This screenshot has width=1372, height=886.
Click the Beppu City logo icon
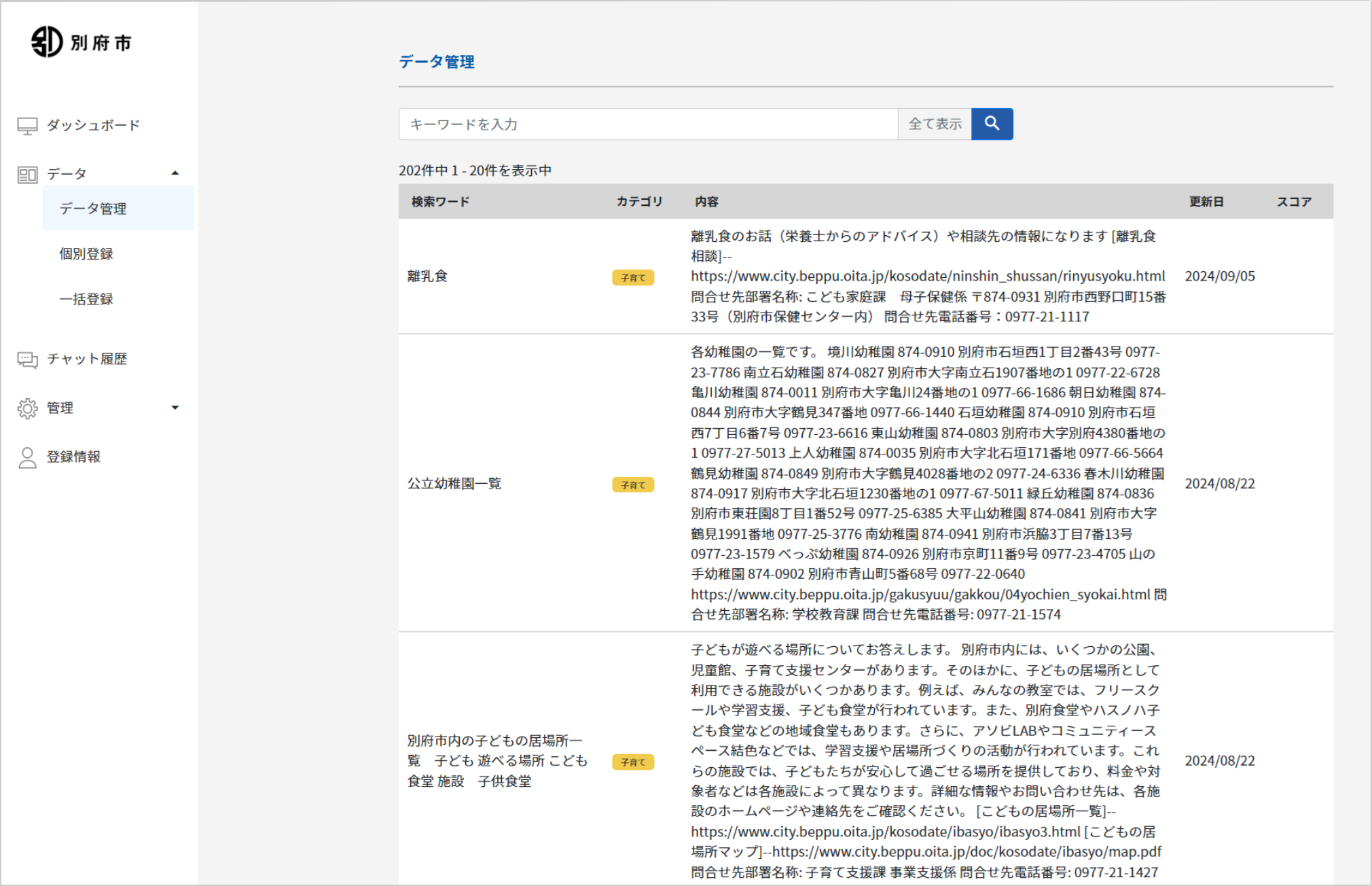click(47, 42)
